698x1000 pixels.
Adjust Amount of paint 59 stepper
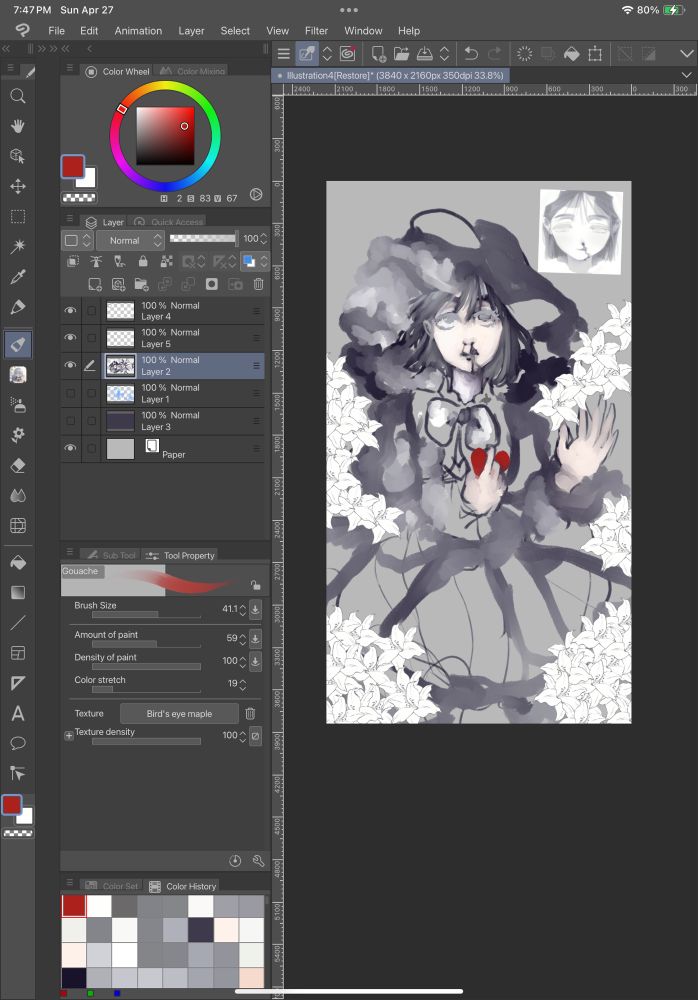[242, 638]
